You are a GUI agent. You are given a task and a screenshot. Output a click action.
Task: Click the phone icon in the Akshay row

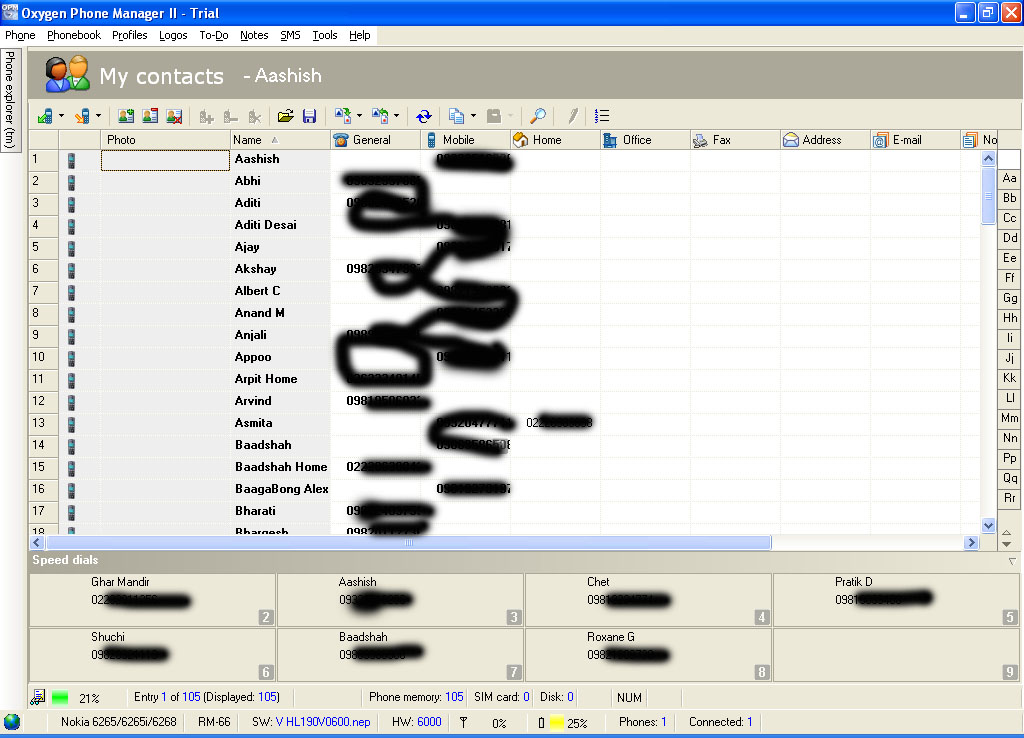71,270
